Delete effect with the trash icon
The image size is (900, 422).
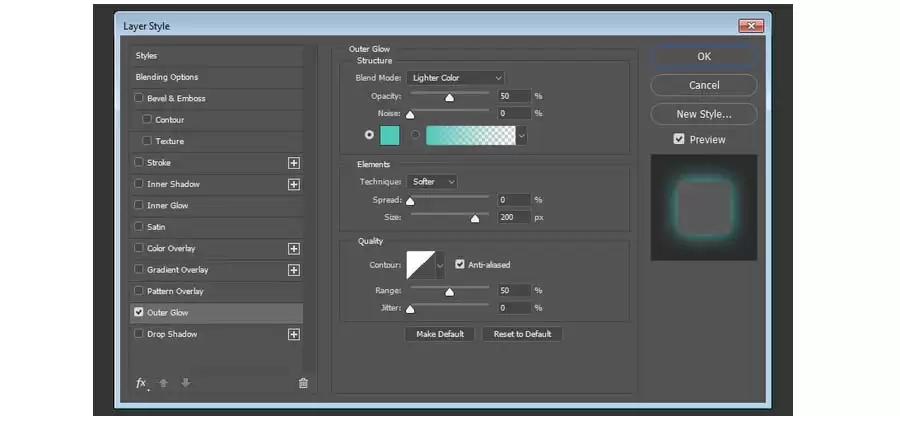pos(304,384)
